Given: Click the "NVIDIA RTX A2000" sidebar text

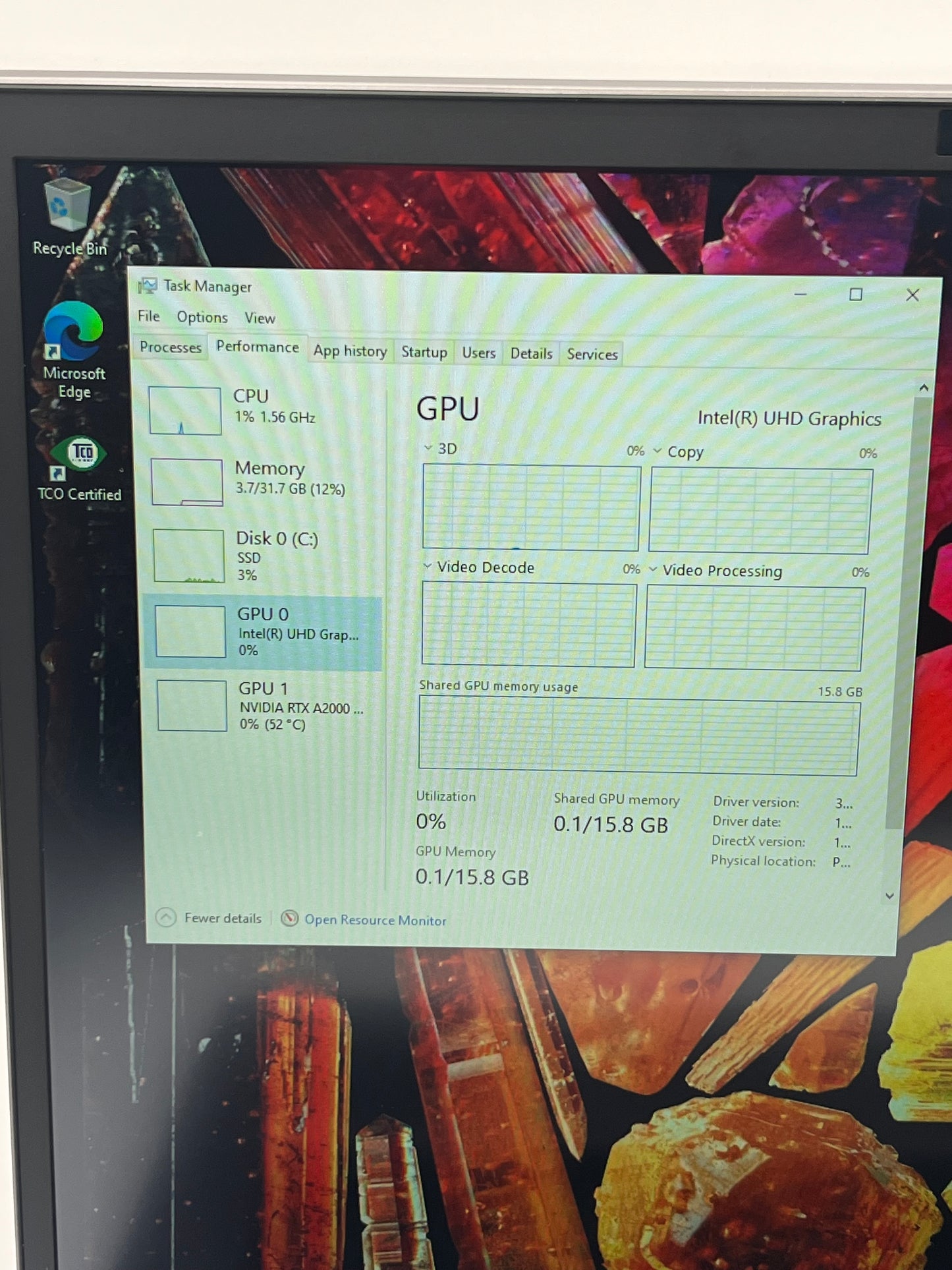Looking at the screenshot, I should [x=301, y=708].
